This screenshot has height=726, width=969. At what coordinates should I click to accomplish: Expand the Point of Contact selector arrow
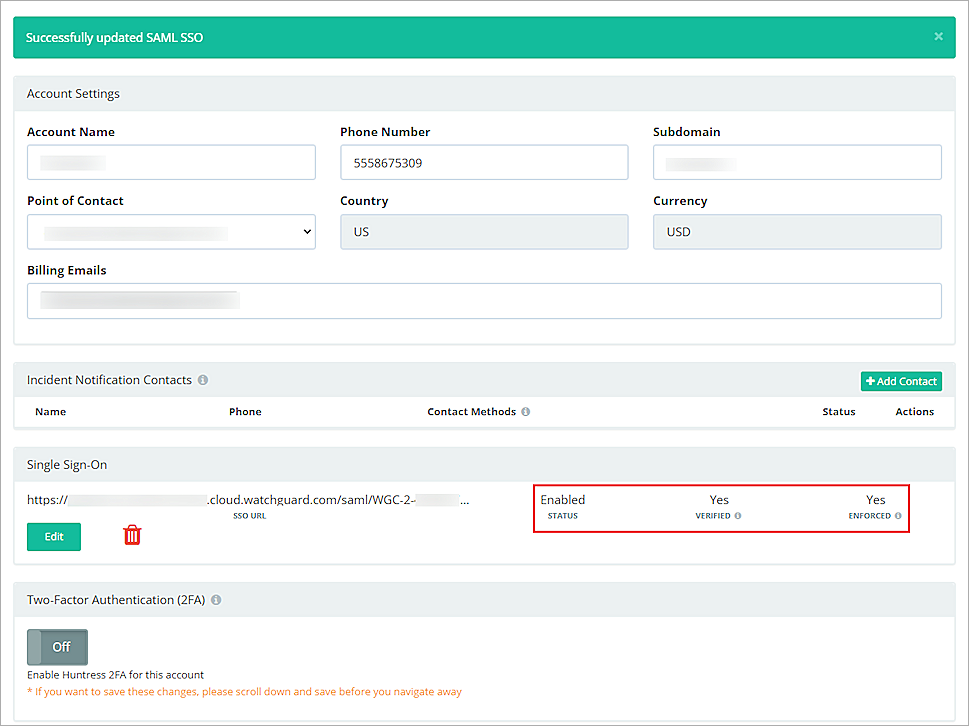pos(305,231)
